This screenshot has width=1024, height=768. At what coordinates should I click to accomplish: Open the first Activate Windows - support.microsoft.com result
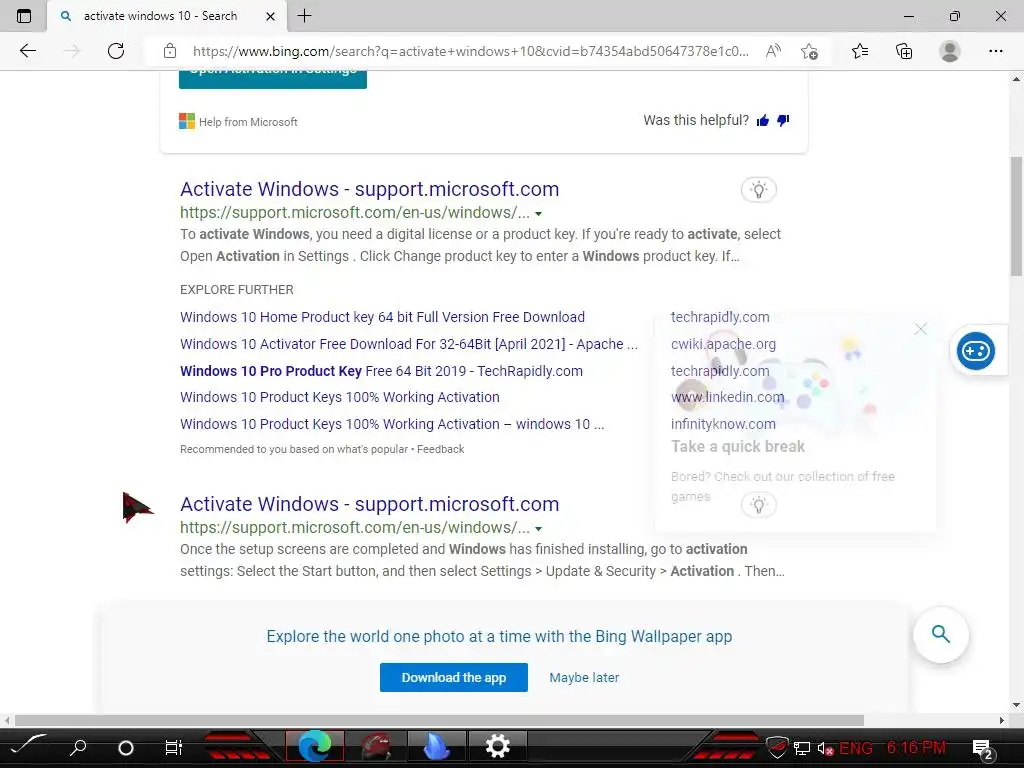(370, 189)
